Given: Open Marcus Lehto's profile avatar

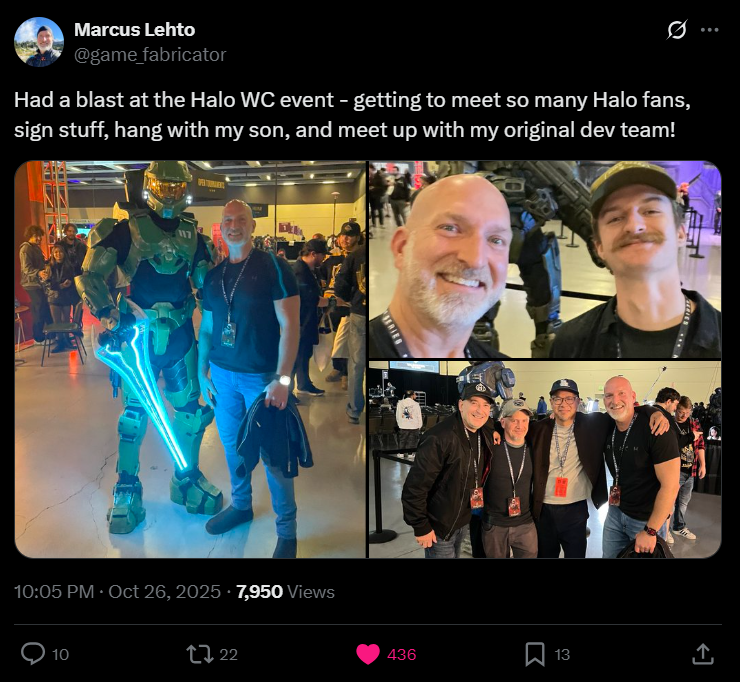Looking at the screenshot, I should coord(39,42).
